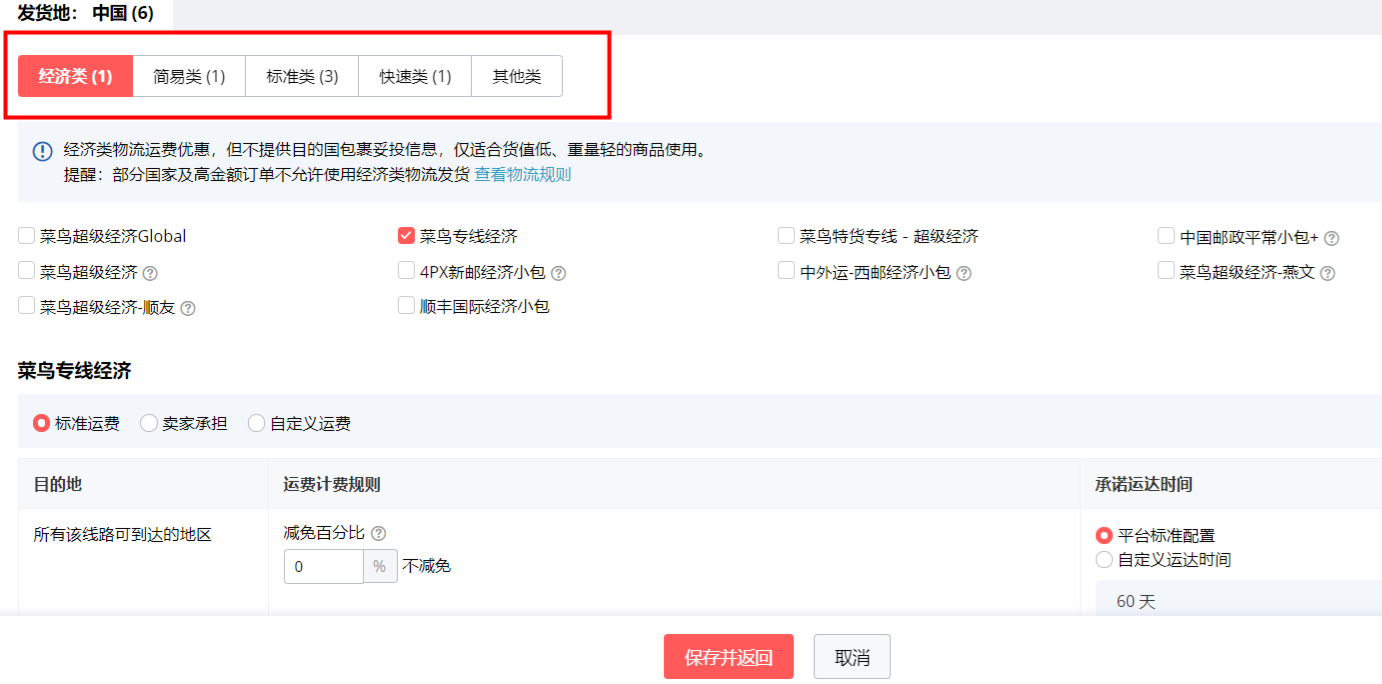Check the 菜鸟超级经济Global checkbox

[x=25, y=235]
